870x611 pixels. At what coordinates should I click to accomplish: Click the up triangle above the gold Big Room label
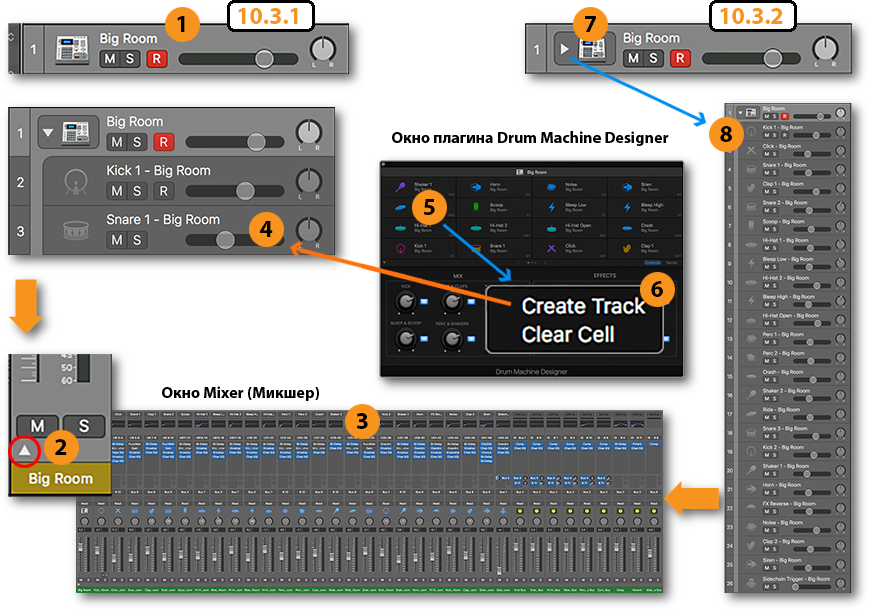24,450
